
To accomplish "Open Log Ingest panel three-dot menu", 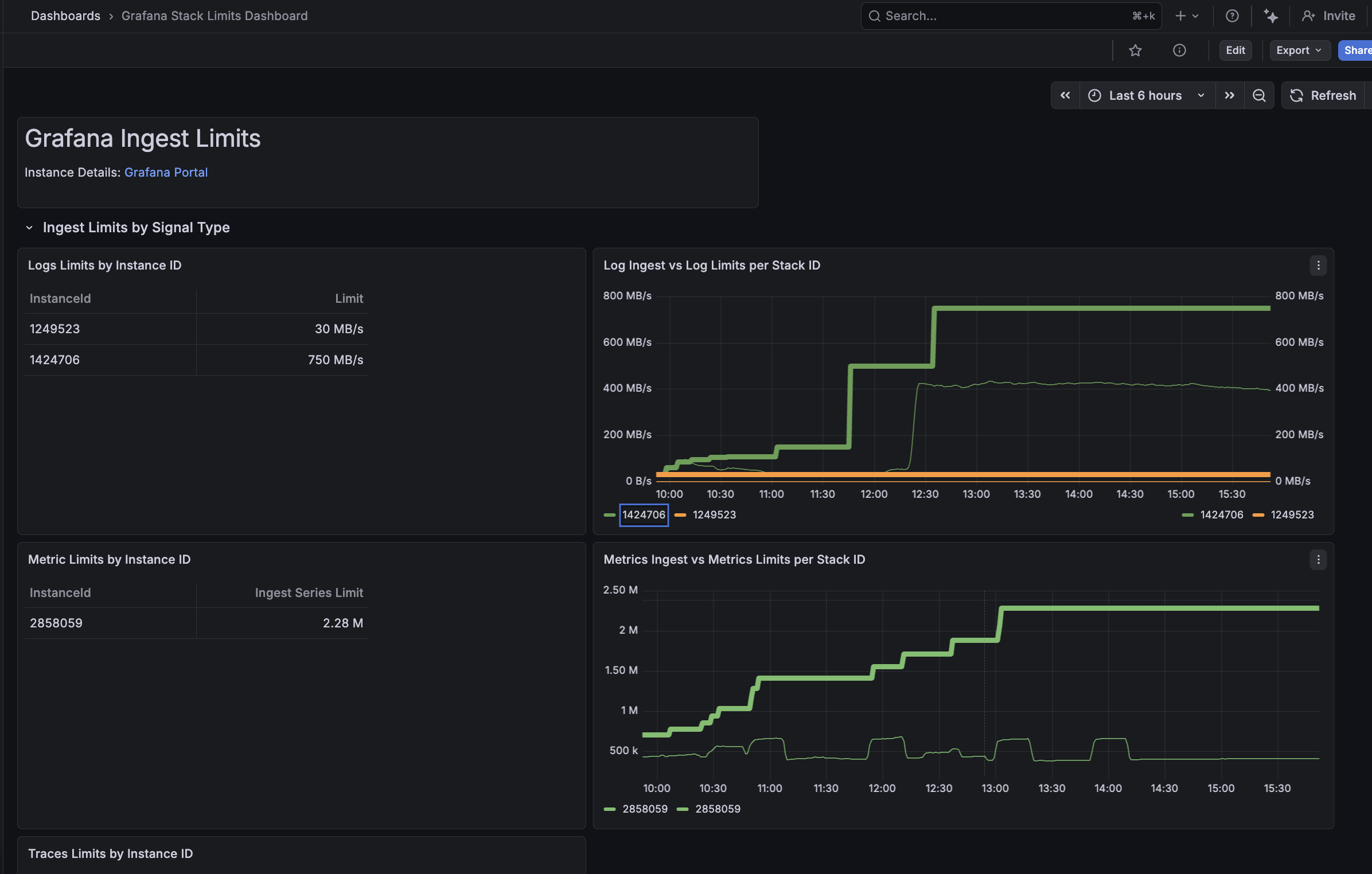I will (x=1318, y=266).
